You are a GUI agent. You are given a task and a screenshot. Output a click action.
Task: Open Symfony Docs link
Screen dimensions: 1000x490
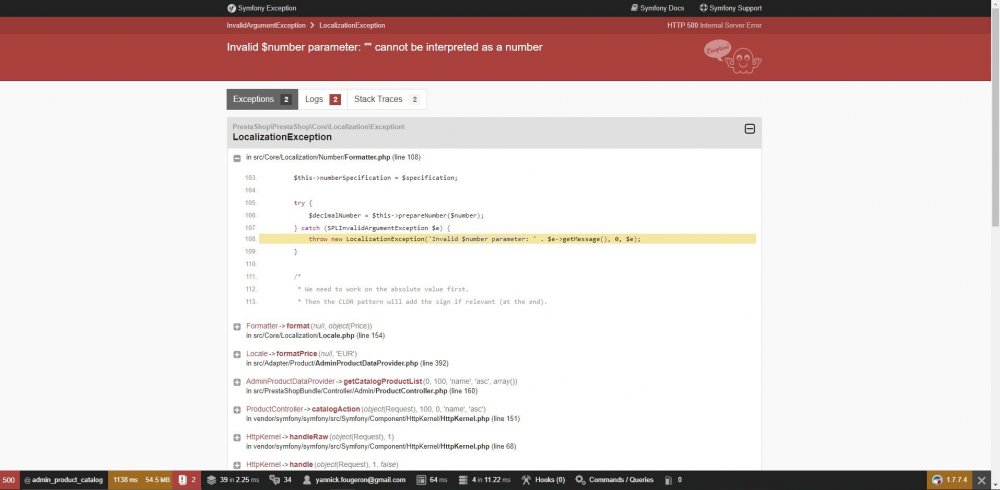tap(657, 8)
